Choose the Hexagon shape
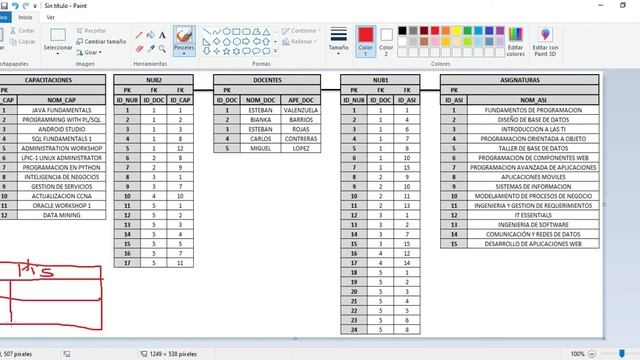640x360 pixels. pyautogui.click(x=236, y=42)
